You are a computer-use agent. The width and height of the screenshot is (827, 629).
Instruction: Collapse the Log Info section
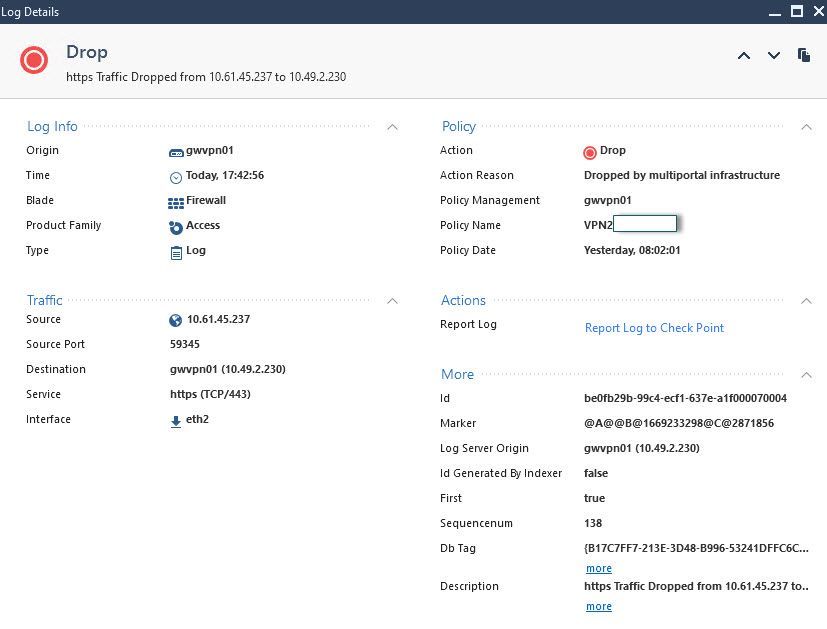point(392,127)
